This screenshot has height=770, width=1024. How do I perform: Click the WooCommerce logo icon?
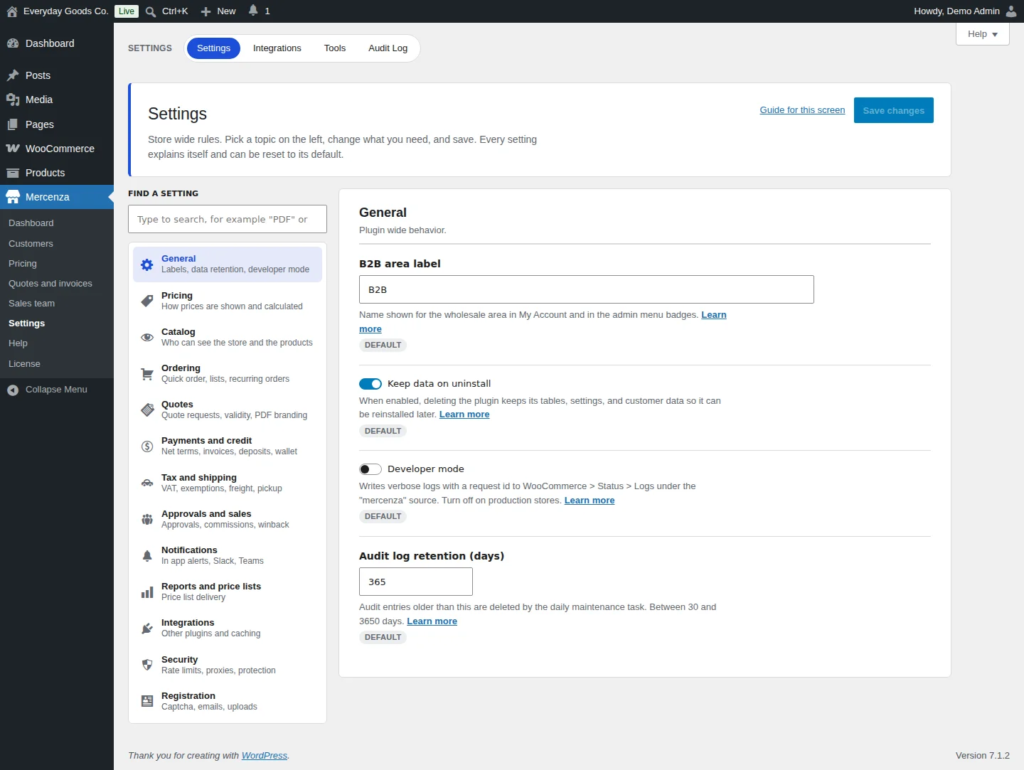pyautogui.click(x=13, y=148)
